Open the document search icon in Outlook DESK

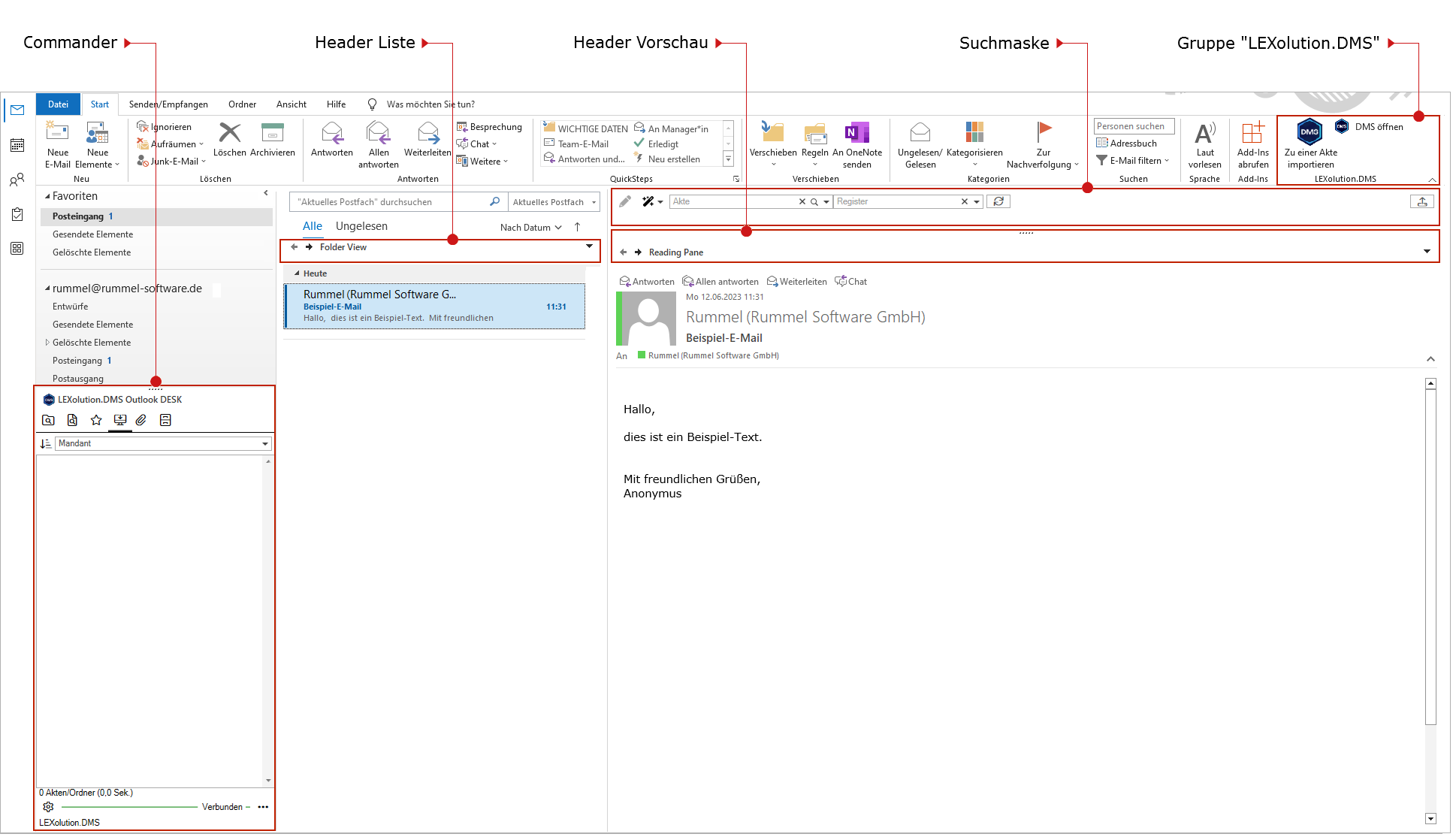72,420
